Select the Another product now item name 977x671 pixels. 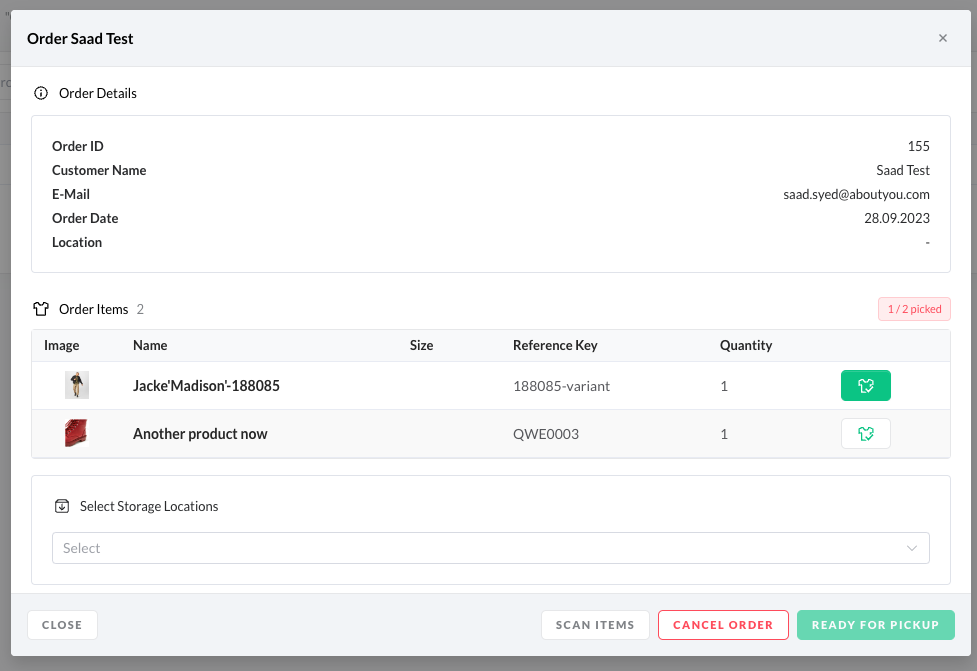[200, 434]
